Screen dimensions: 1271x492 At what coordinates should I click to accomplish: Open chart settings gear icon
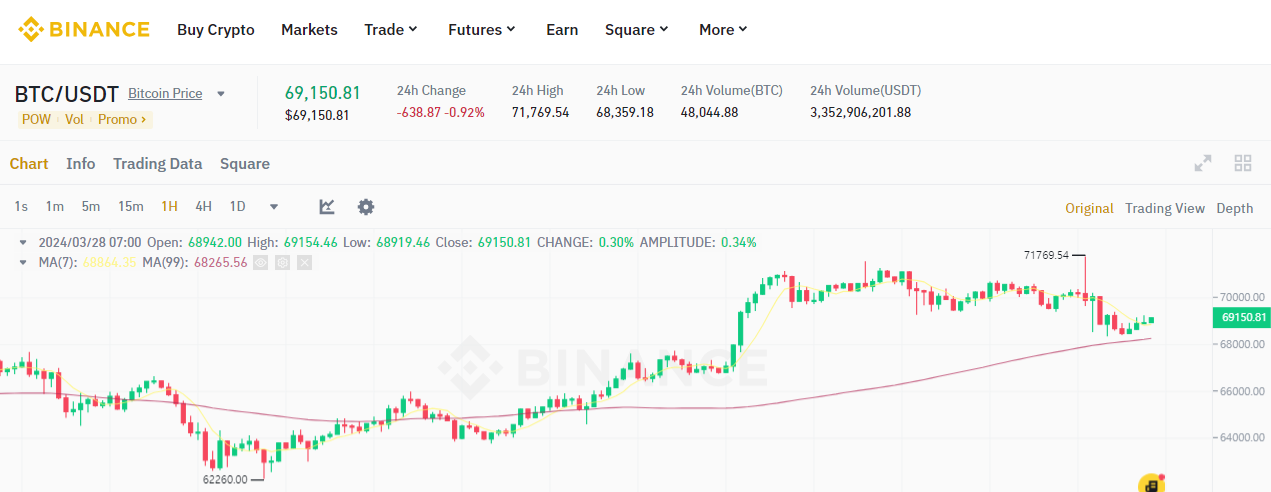point(366,207)
